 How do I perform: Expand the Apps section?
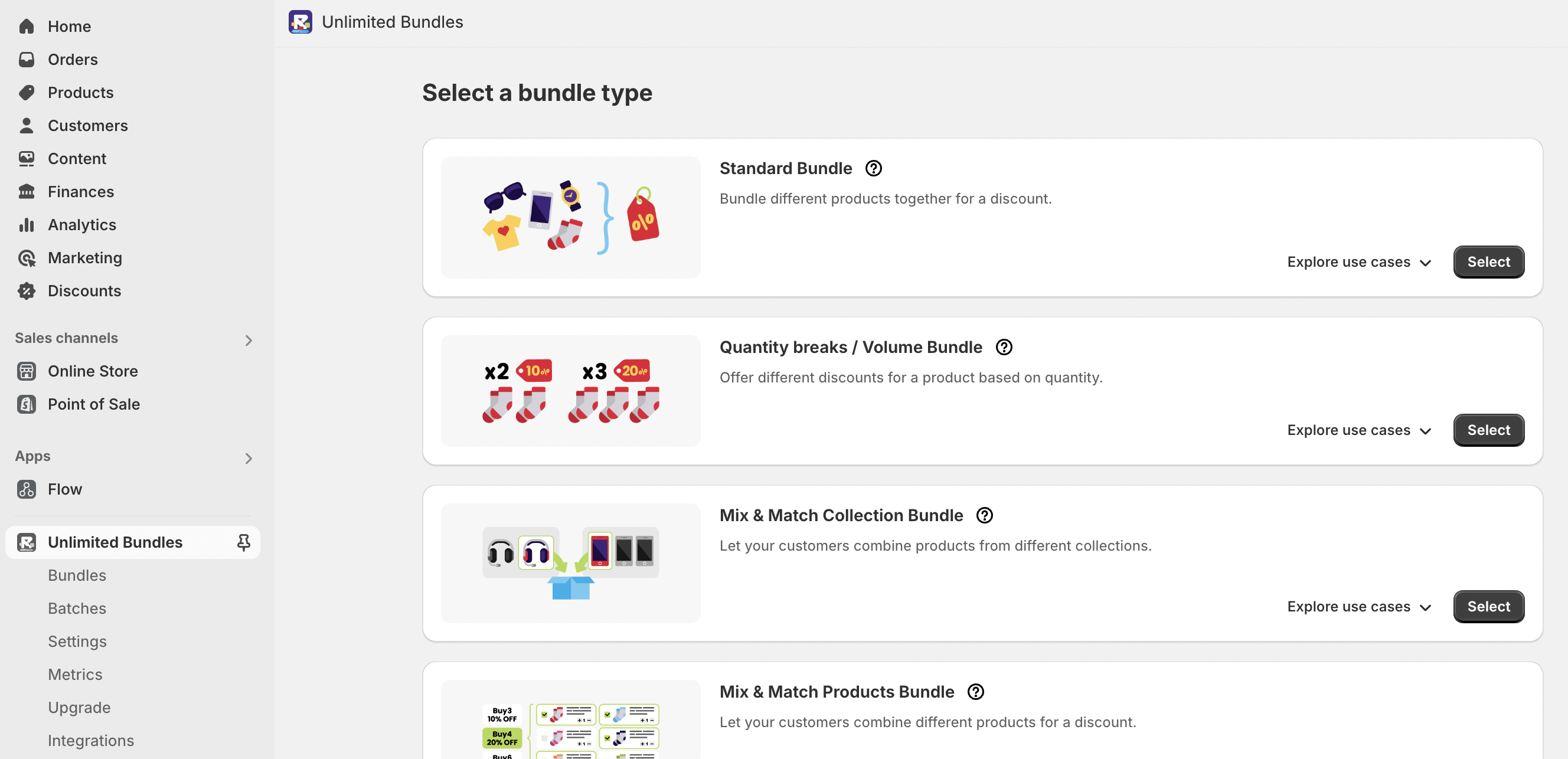click(x=249, y=459)
